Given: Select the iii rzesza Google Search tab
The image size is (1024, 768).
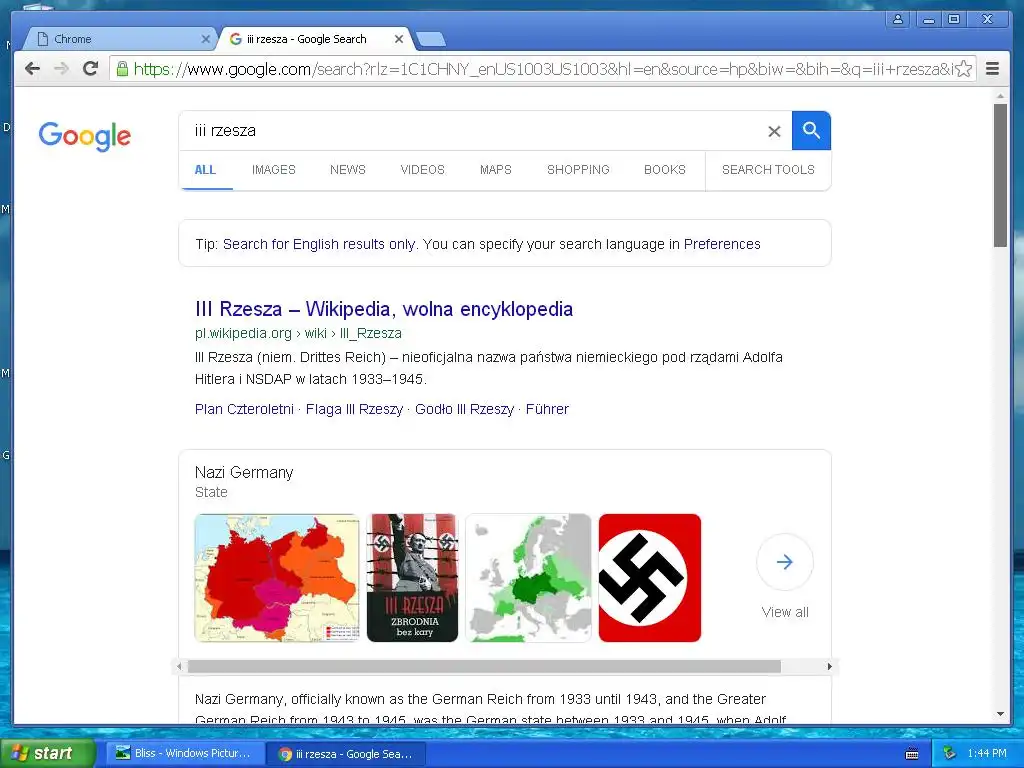Looking at the screenshot, I should pyautogui.click(x=316, y=39).
